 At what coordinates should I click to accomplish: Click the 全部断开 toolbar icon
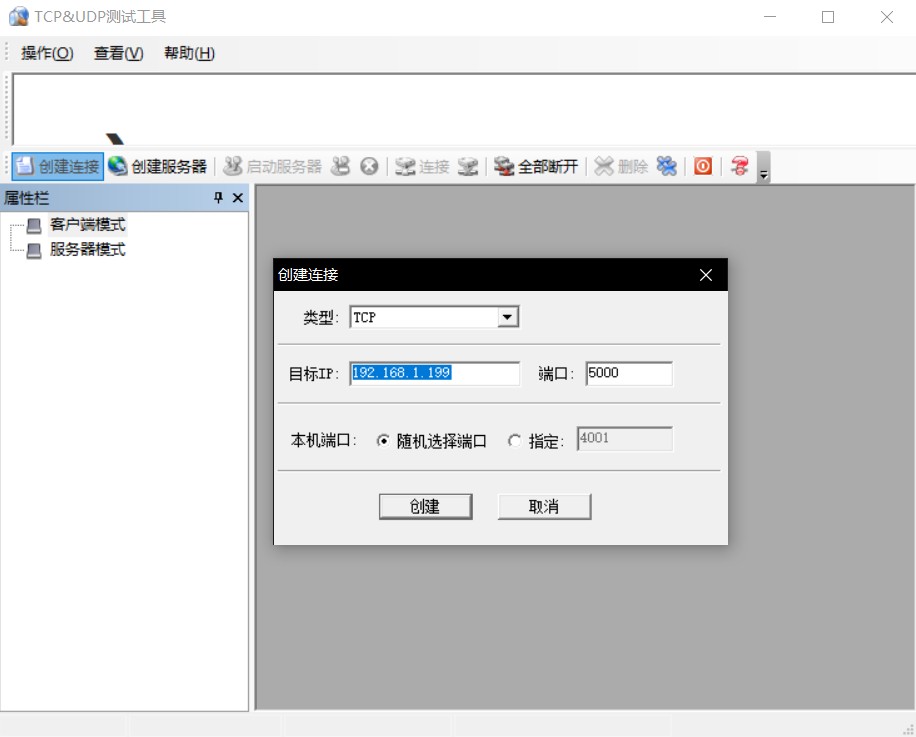[504, 166]
